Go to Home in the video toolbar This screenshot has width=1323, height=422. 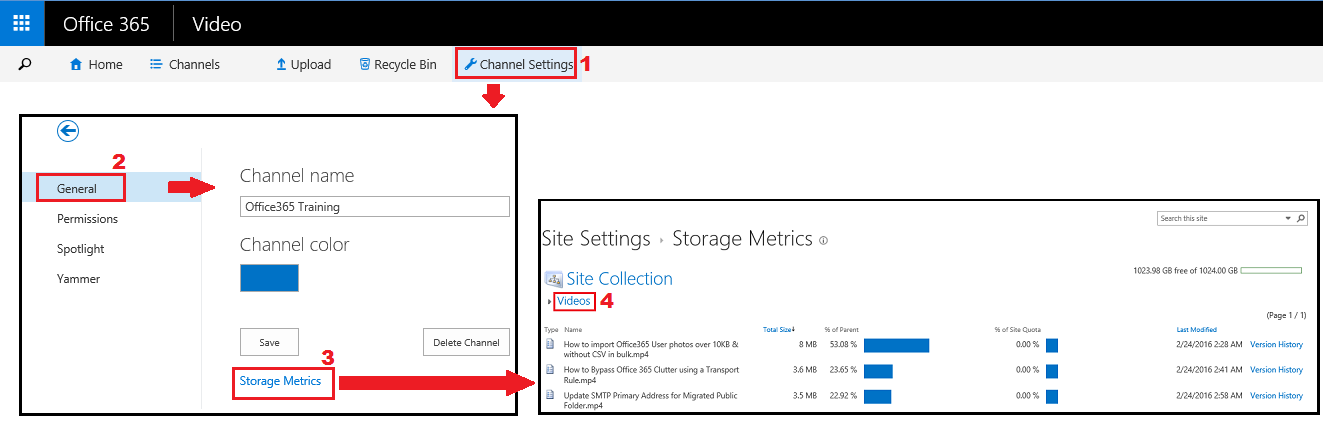tap(96, 64)
